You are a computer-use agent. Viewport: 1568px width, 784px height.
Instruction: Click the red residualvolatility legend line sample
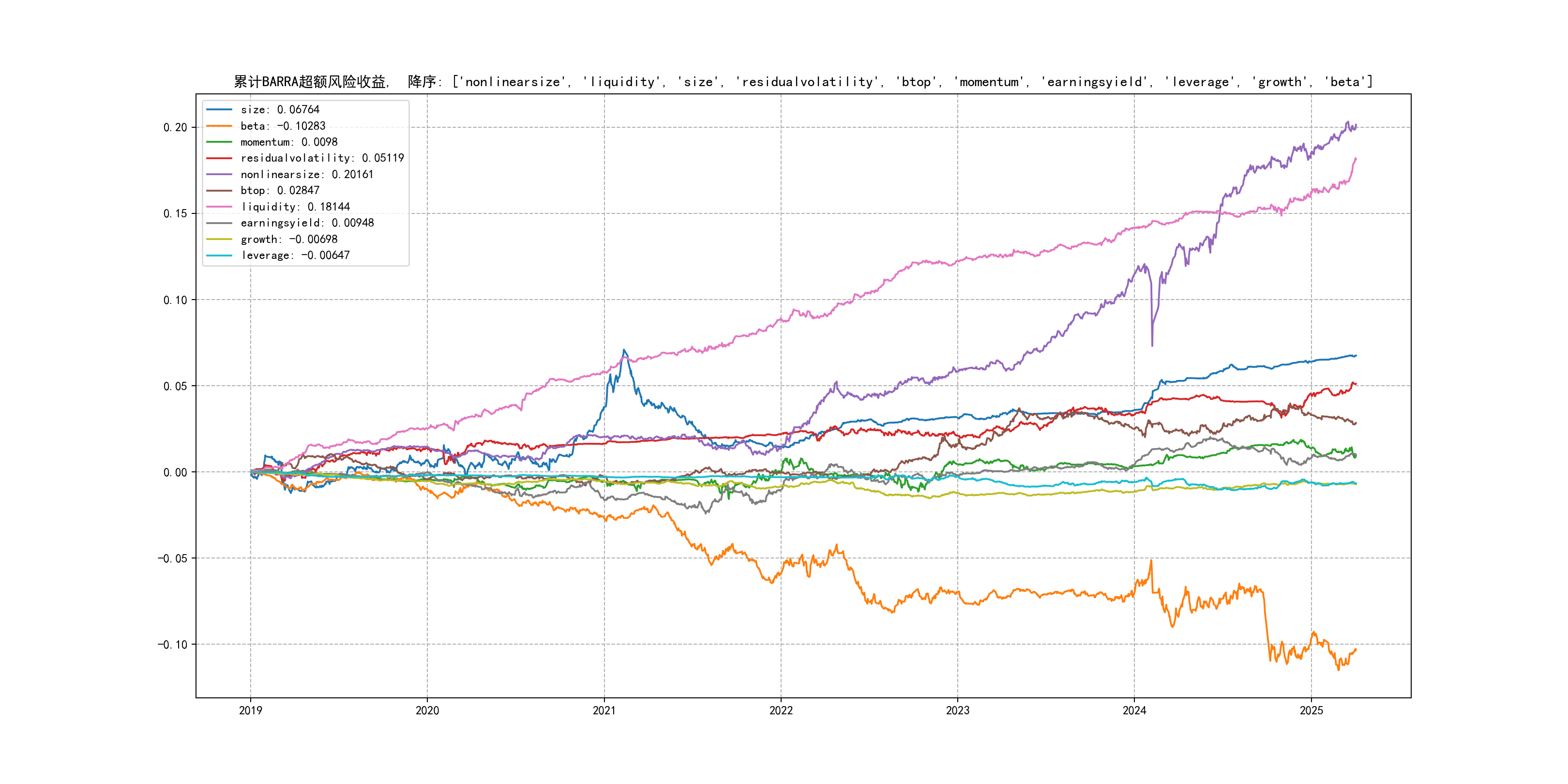[x=219, y=158]
